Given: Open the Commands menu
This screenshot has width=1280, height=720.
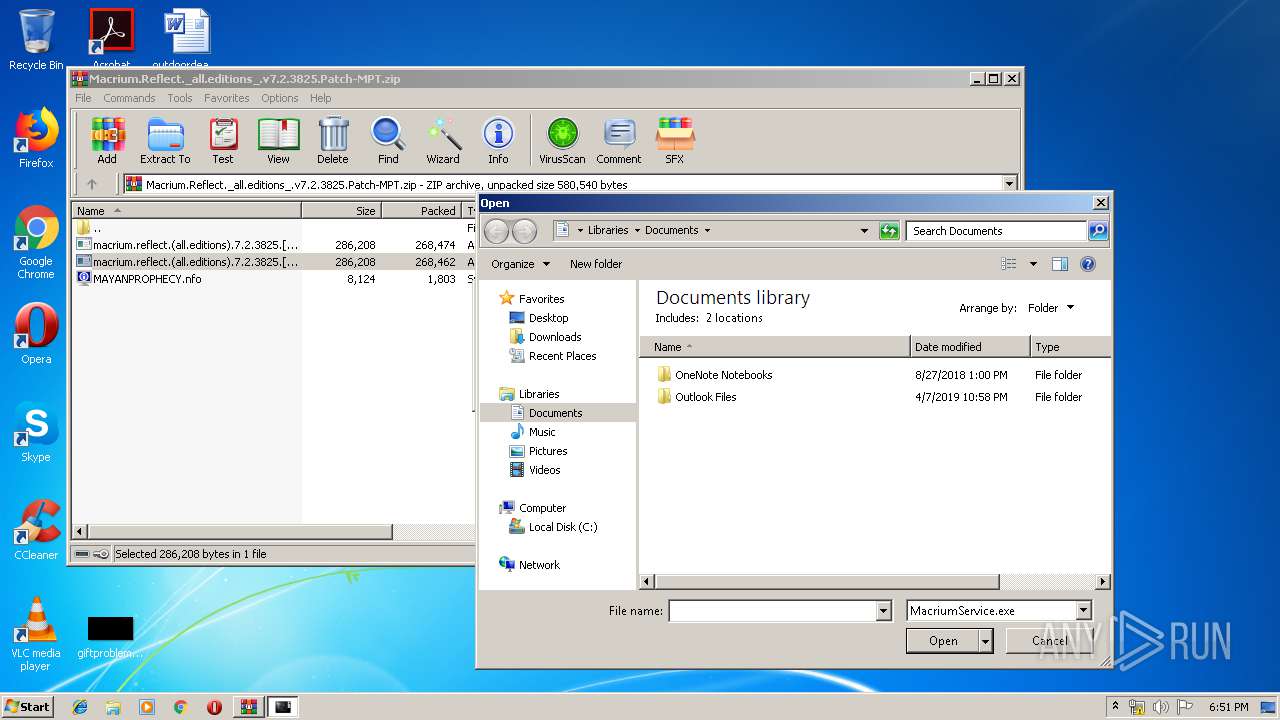Looking at the screenshot, I should pyautogui.click(x=129, y=98).
